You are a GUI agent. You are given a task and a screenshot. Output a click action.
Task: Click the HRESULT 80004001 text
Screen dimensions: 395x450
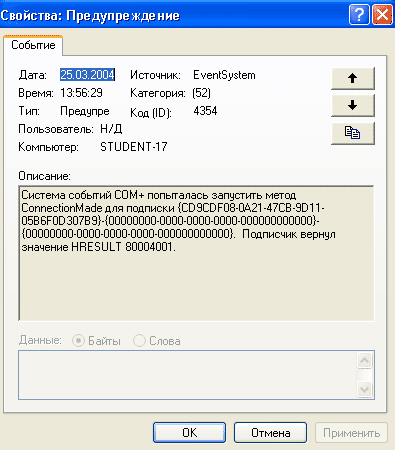[x=123, y=247]
